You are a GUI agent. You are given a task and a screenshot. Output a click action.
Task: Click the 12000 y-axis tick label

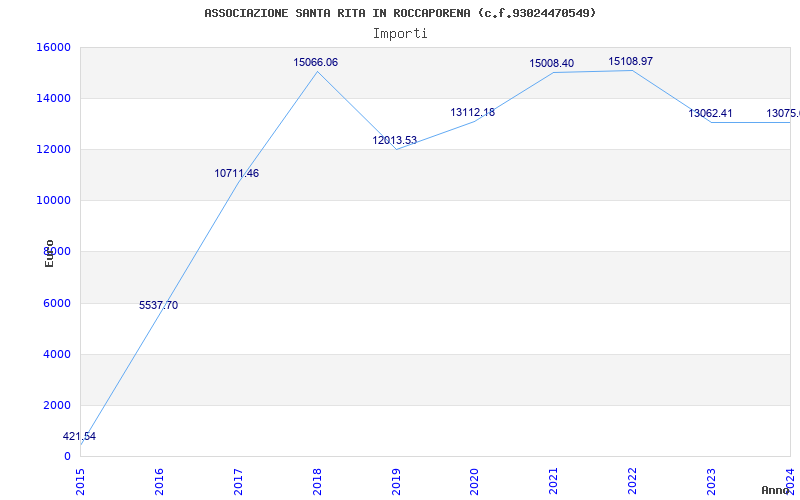53,149
